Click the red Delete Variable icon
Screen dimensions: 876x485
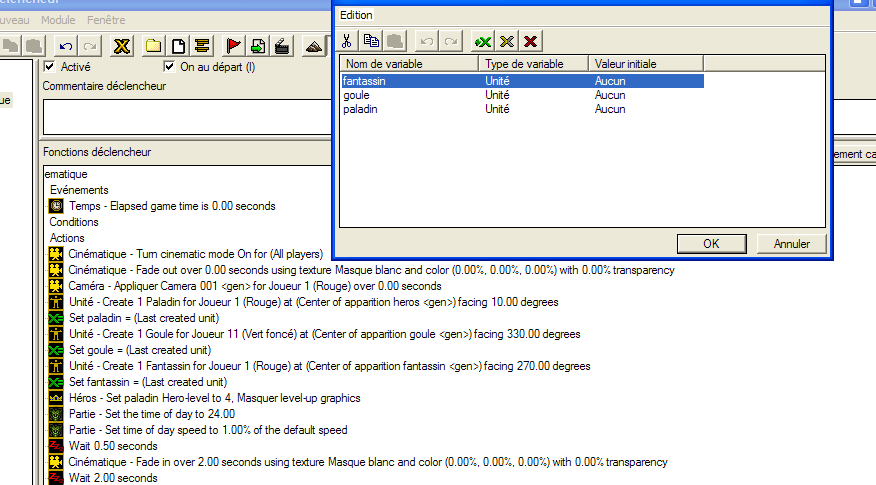click(x=531, y=41)
